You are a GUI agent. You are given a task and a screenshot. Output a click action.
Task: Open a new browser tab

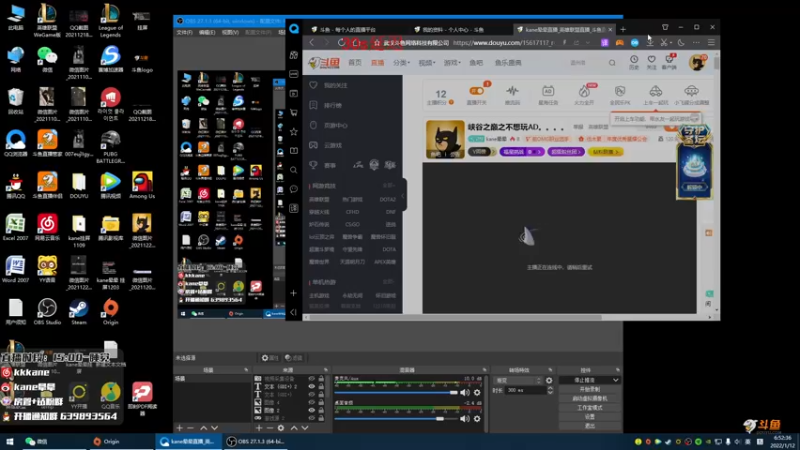(x=623, y=30)
